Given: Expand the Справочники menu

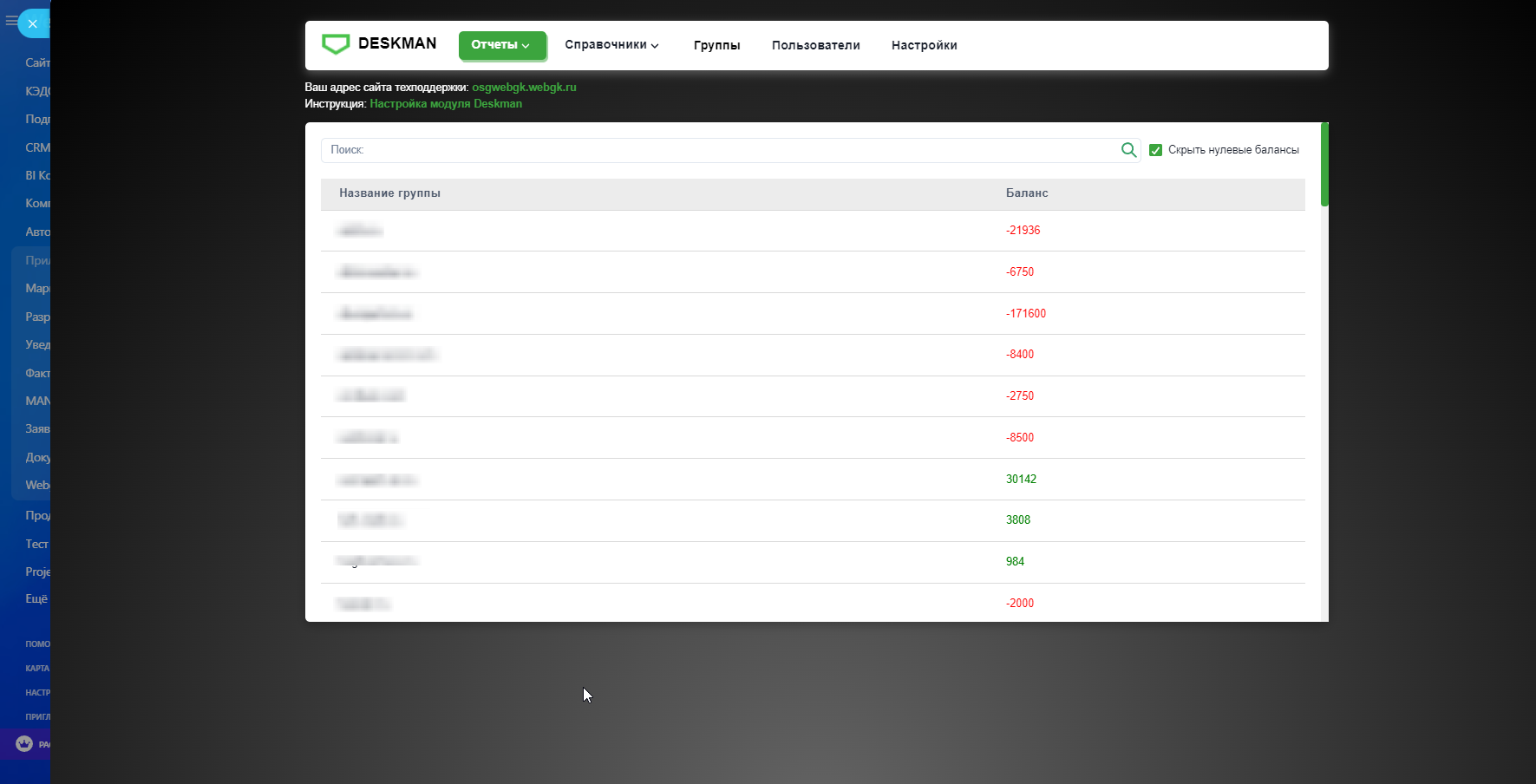Looking at the screenshot, I should pyautogui.click(x=611, y=45).
